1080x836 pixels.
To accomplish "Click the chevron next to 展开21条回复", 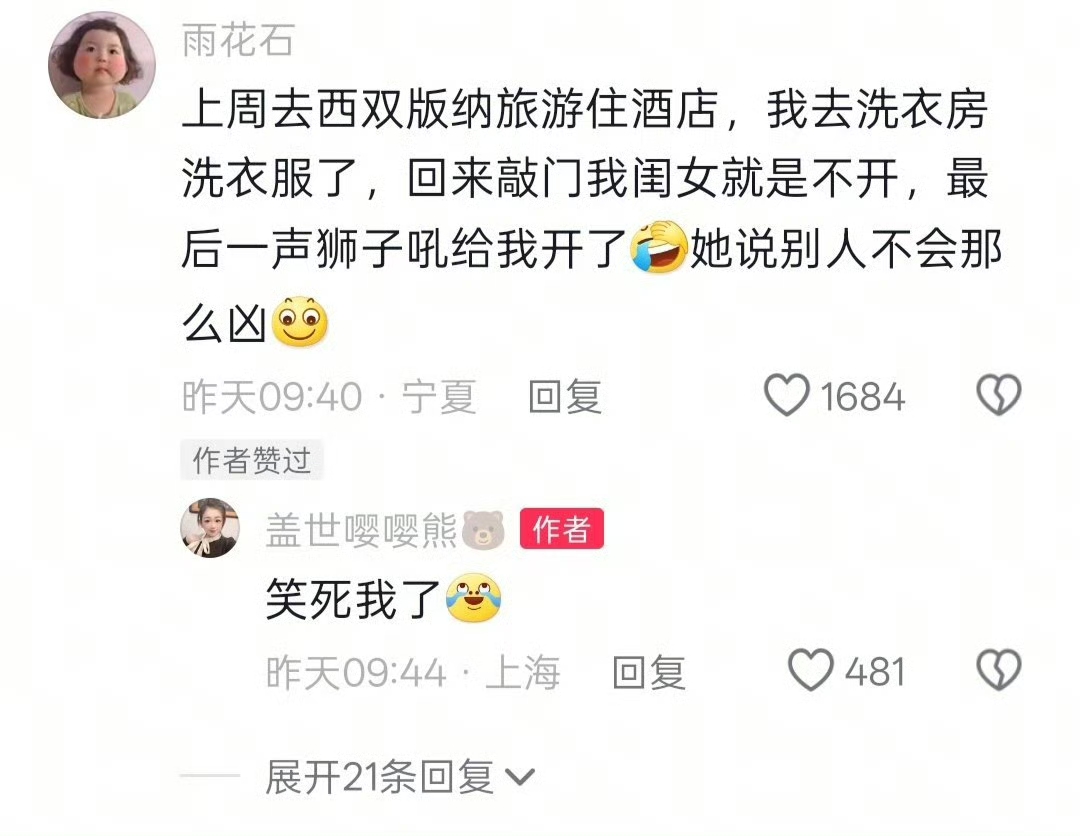I will [x=520, y=778].
